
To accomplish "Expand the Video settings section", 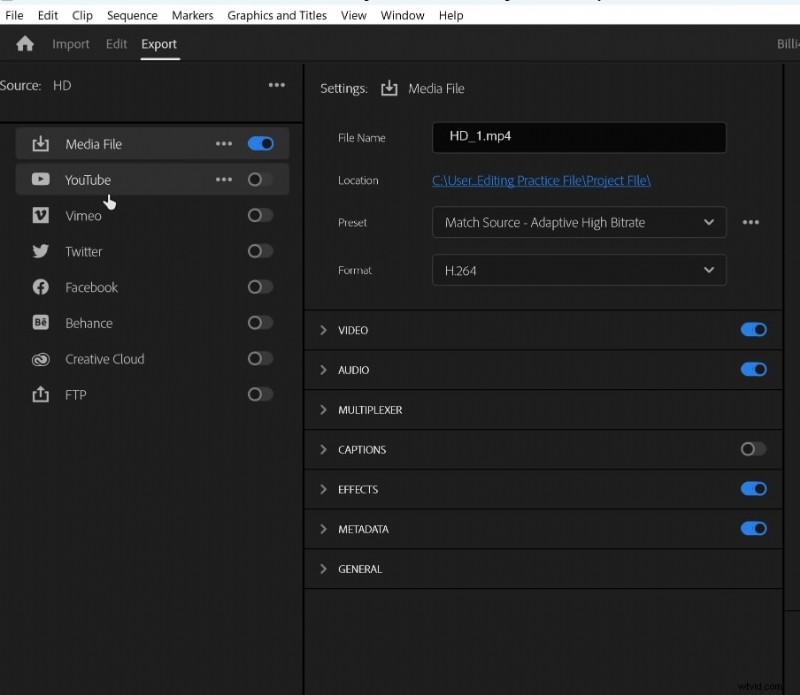I will 323,330.
